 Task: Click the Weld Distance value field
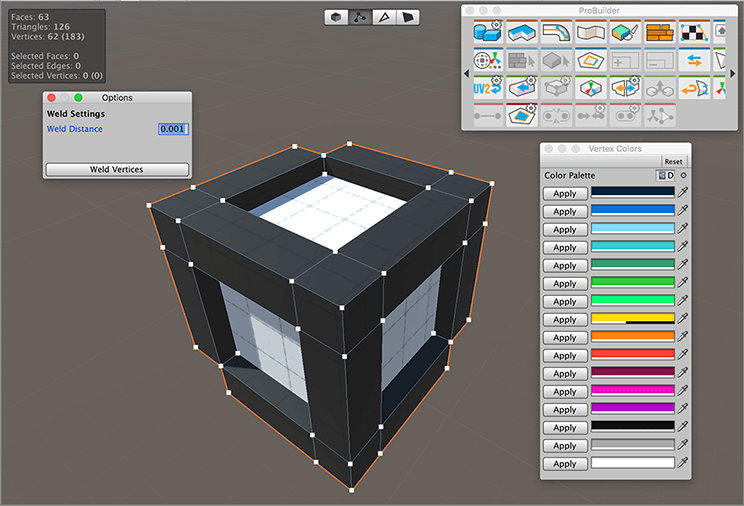(x=173, y=129)
